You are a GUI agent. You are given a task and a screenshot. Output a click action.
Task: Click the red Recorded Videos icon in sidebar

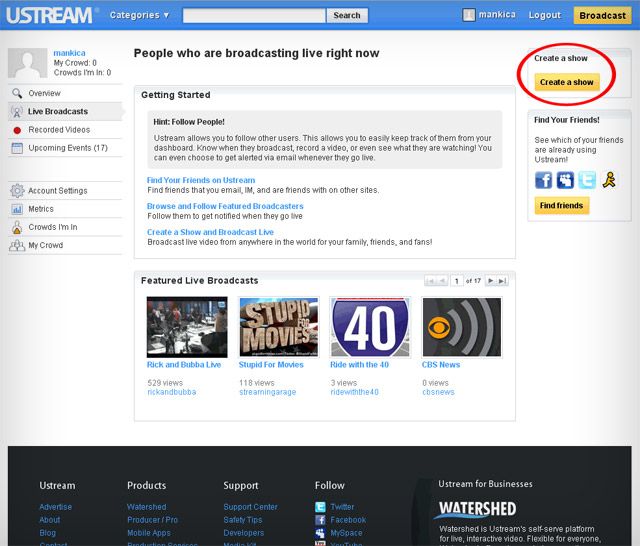pyautogui.click(x=17, y=130)
